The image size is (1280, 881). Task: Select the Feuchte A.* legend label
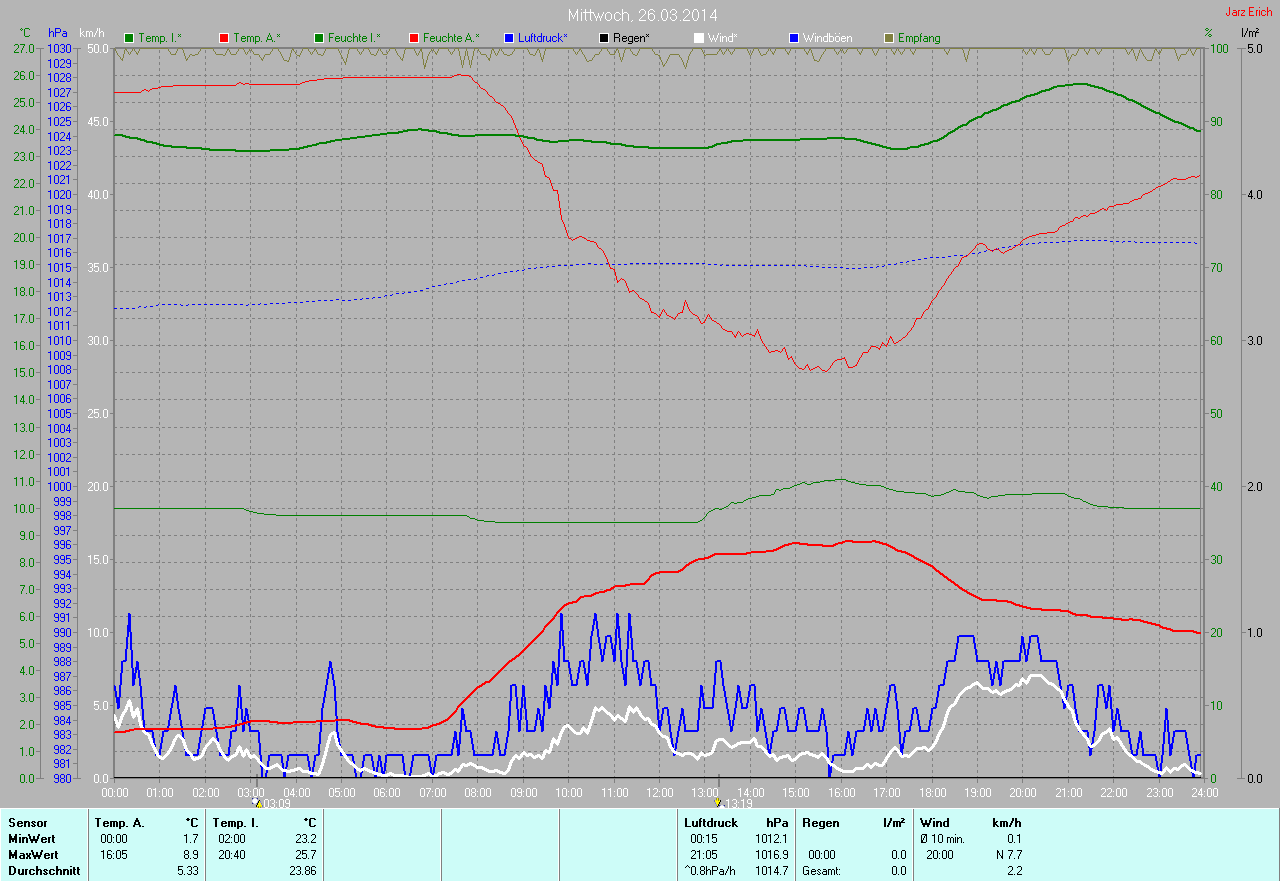point(451,38)
